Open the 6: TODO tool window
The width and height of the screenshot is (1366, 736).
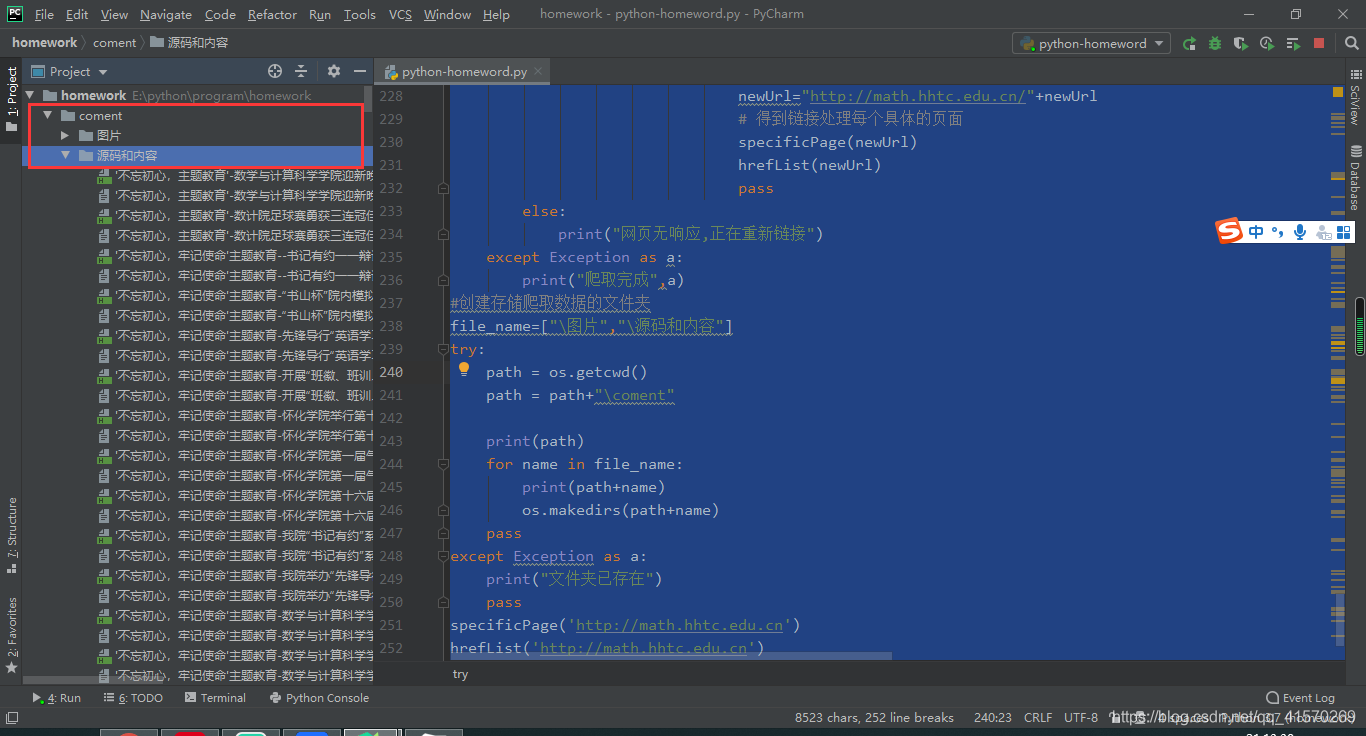pyautogui.click(x=133, y=698)
